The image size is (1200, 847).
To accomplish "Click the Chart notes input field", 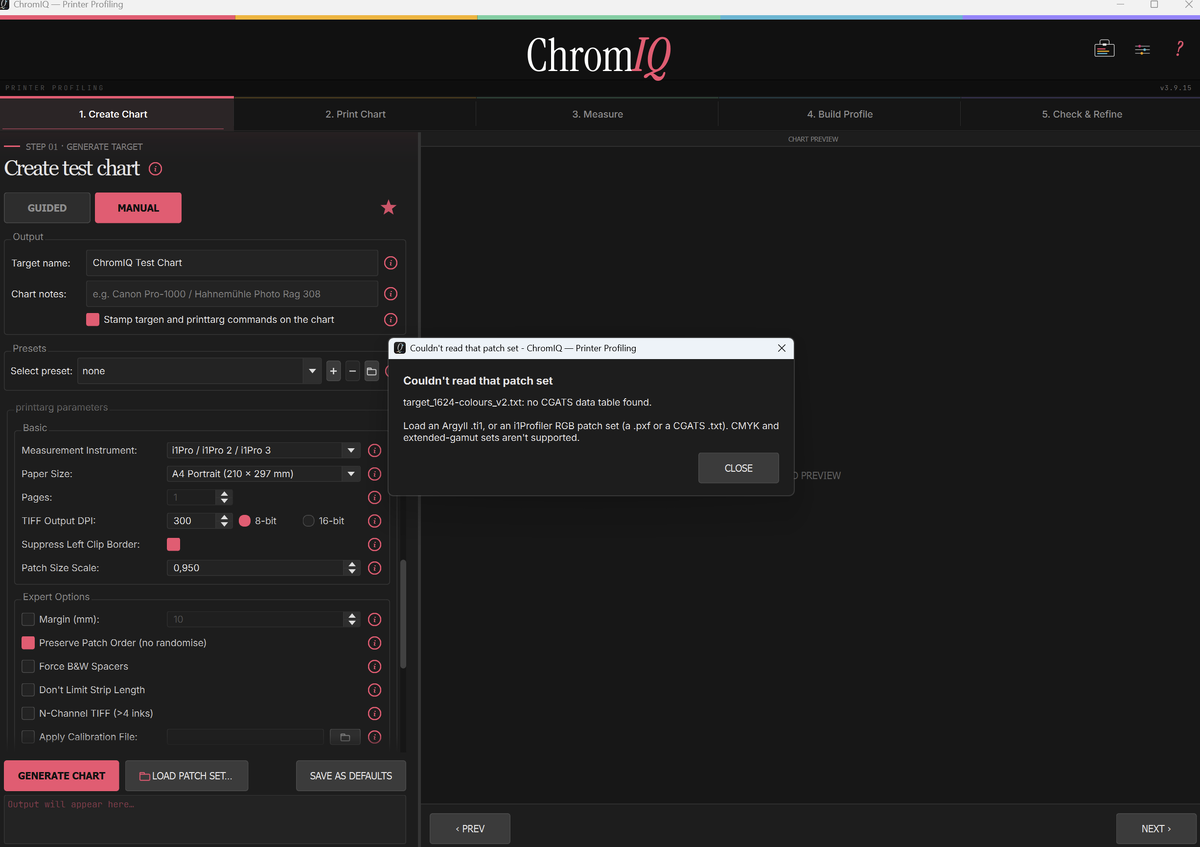I will coord(232,294).
